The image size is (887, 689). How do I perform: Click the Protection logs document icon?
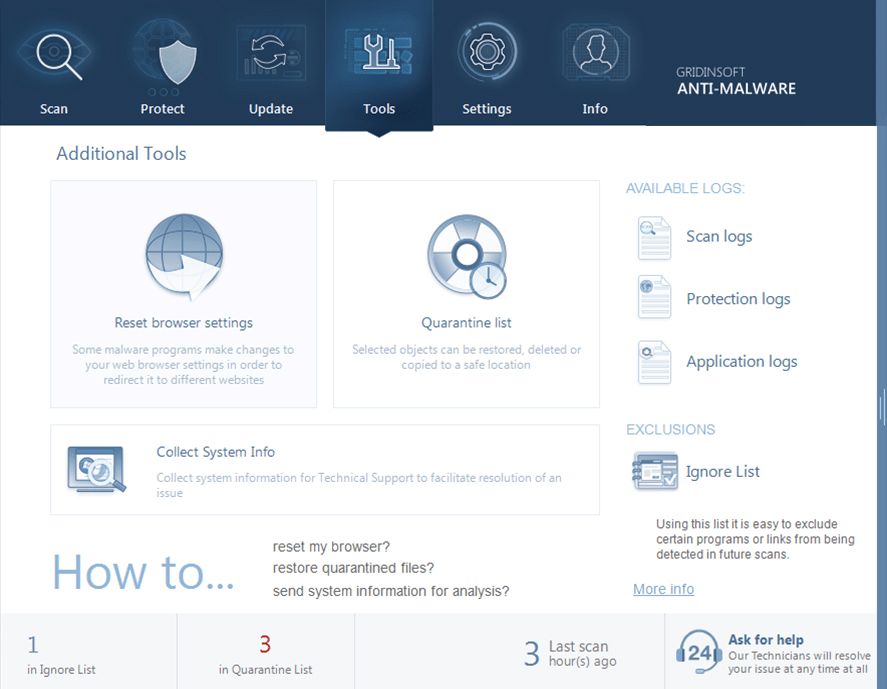[x=655, y=297]
